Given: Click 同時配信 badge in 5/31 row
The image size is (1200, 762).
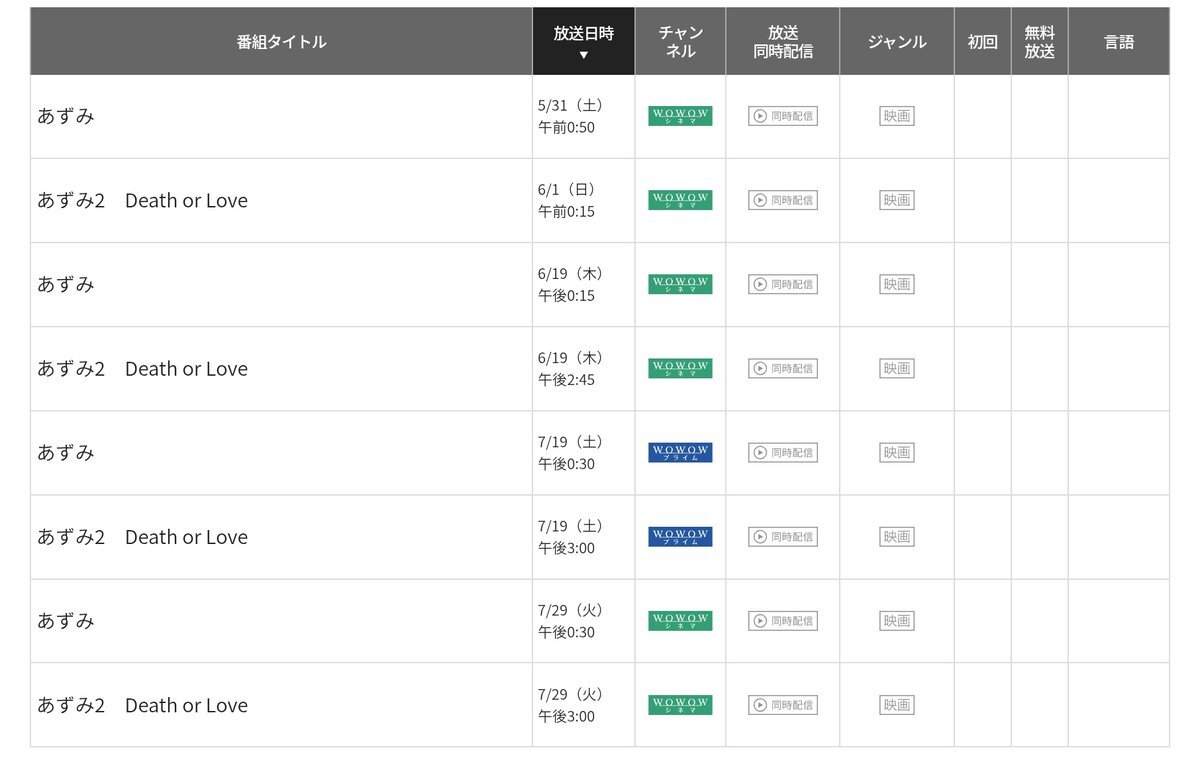Looking at the screenshot, I should click(783, 116).
